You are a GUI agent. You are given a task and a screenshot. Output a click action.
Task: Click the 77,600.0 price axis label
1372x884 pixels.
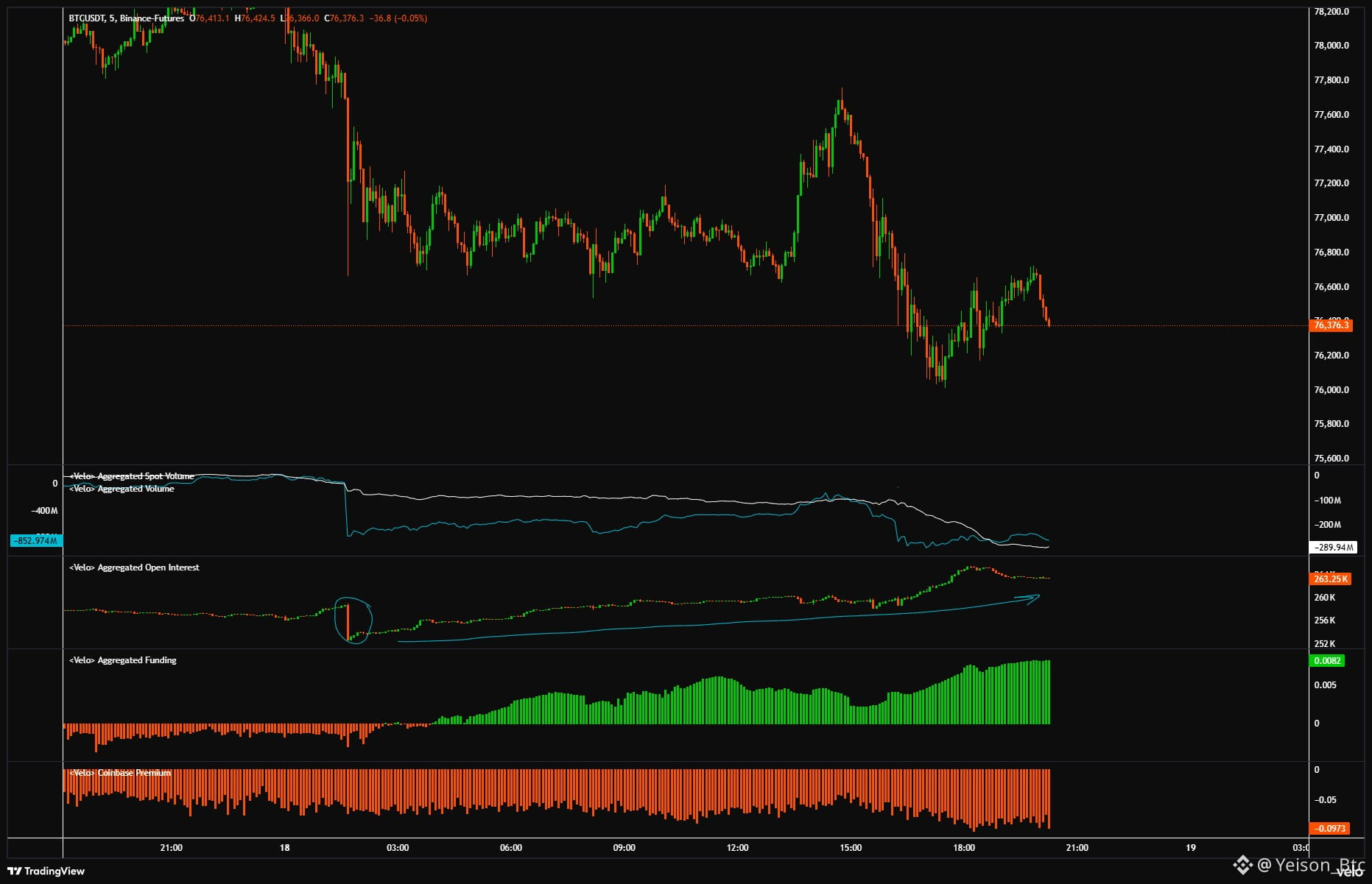tap(1331, 115)
